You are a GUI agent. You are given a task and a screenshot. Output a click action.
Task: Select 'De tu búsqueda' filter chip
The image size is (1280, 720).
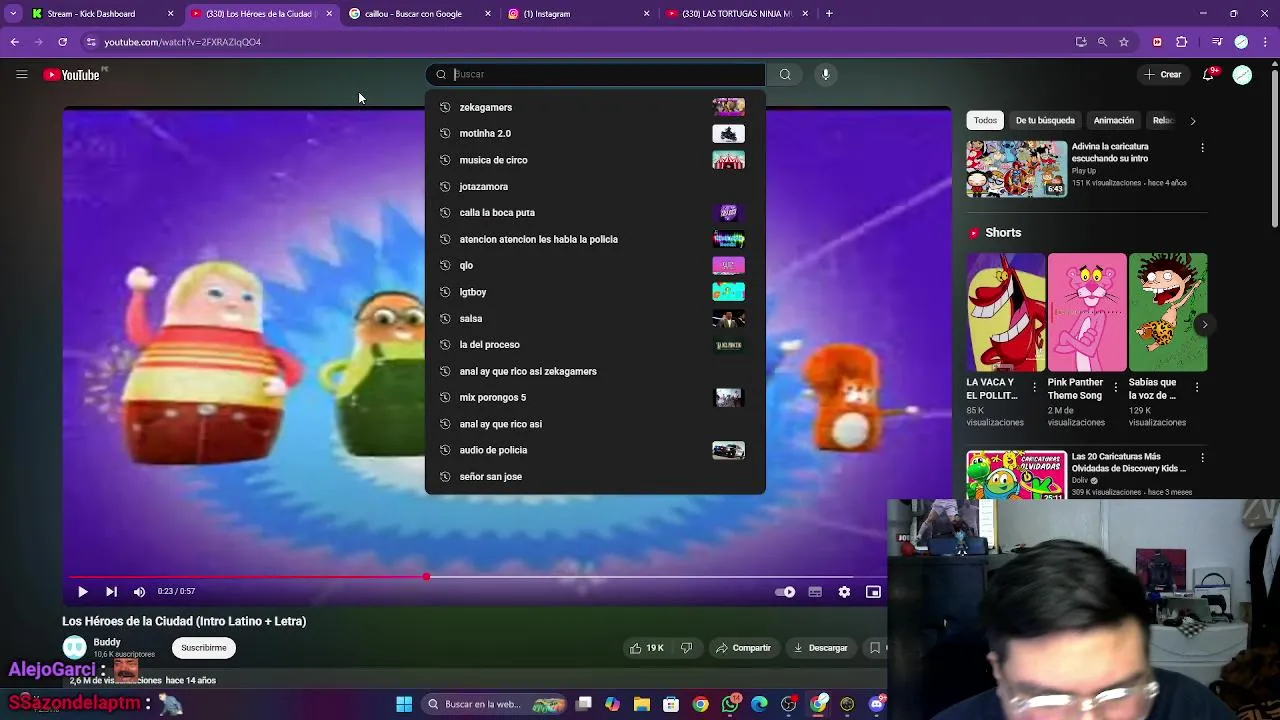pos(1045,120)
